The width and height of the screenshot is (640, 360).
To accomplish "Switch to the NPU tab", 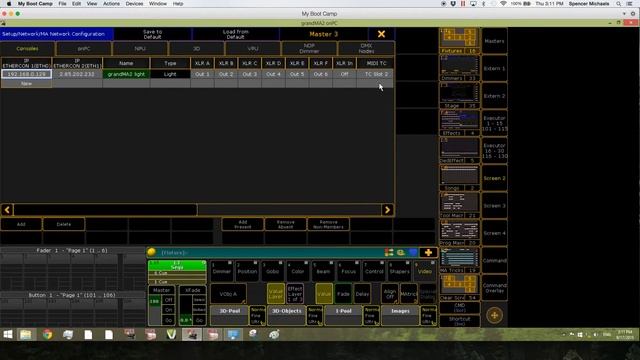I will point(140,49).
